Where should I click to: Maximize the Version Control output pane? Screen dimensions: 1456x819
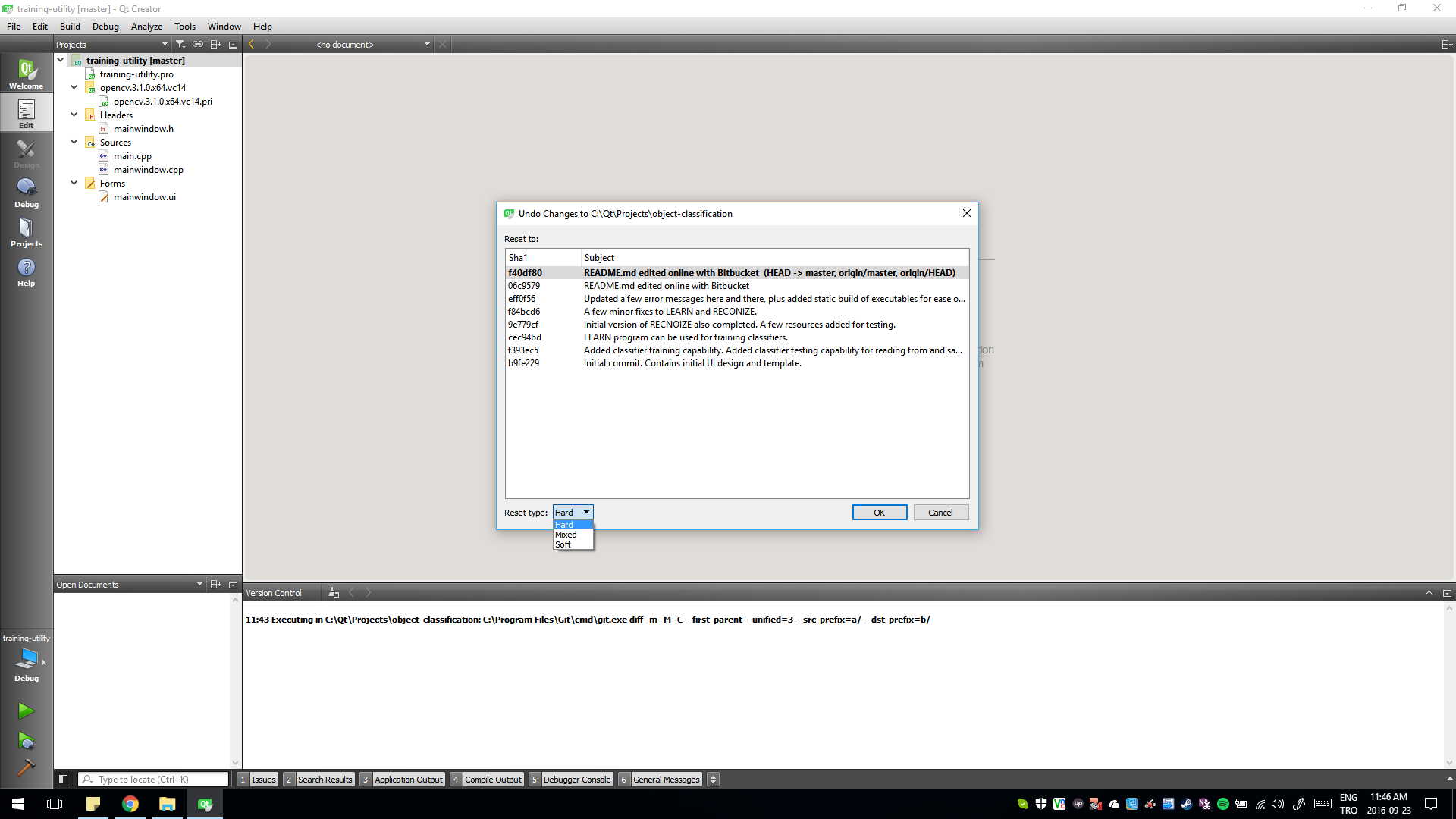click(1429, 593)
